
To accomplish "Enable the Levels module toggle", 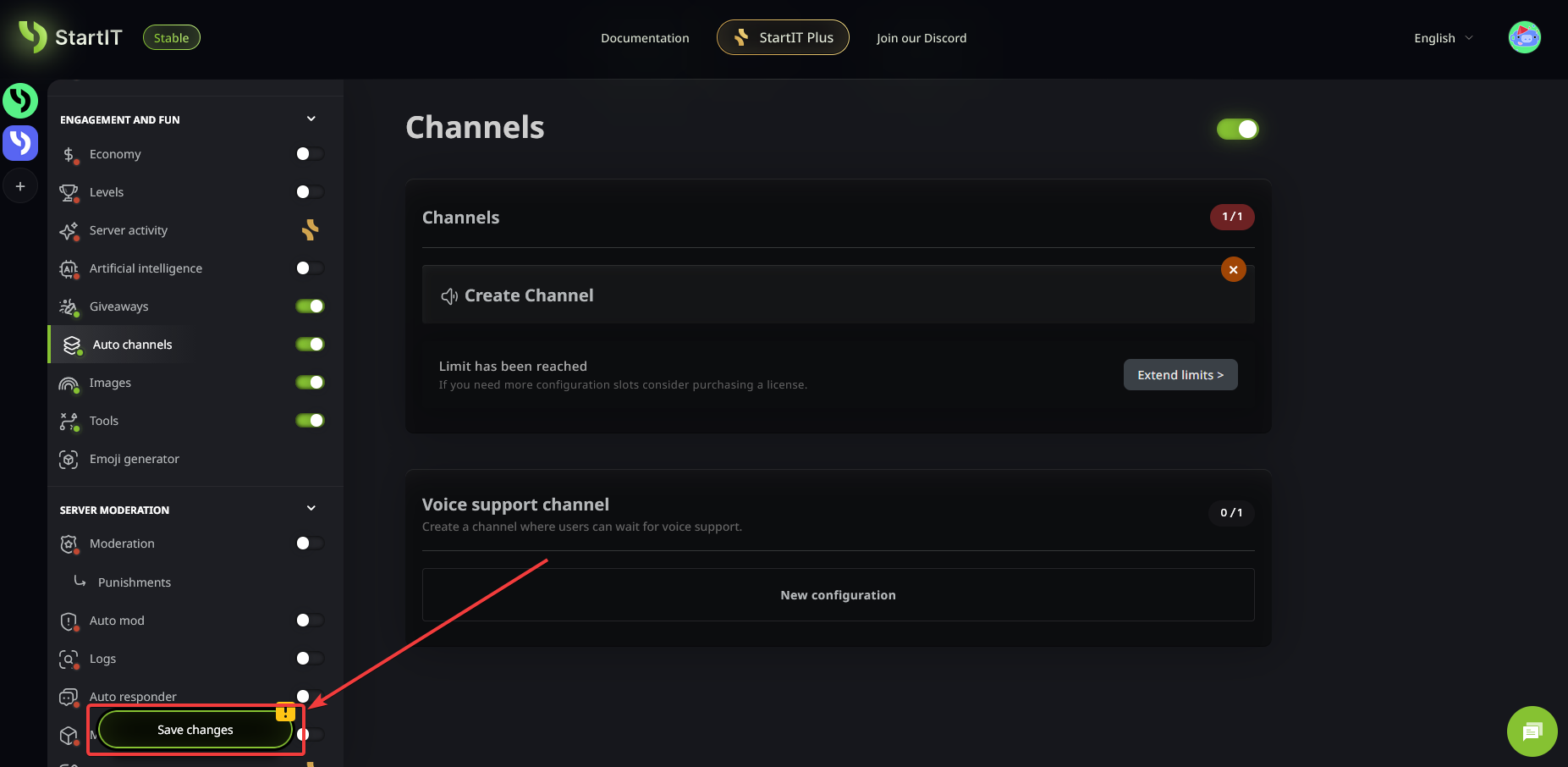I will (310, 192).
